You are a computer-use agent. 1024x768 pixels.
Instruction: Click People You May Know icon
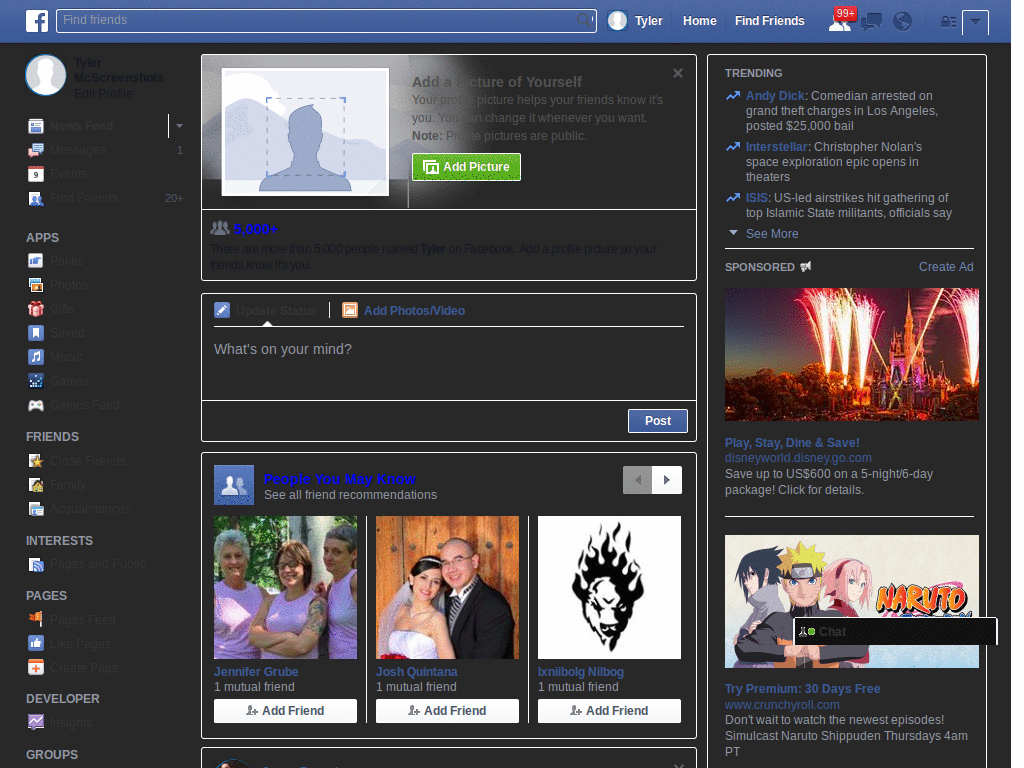(234, 485)
